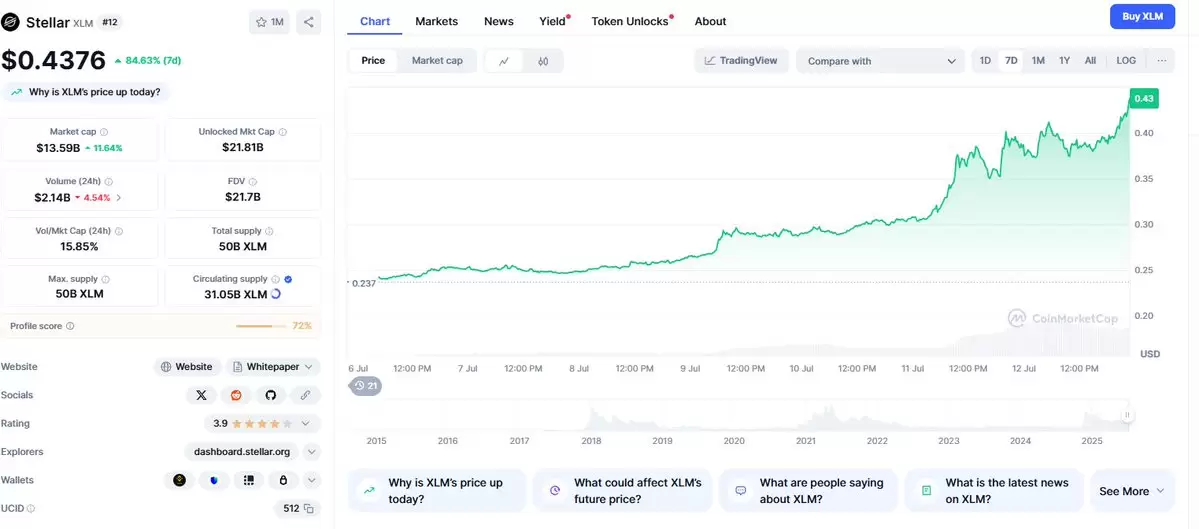Screen dimensions: 1199x529
Task: Expand volume details arrow
Action: pos(119,197)
